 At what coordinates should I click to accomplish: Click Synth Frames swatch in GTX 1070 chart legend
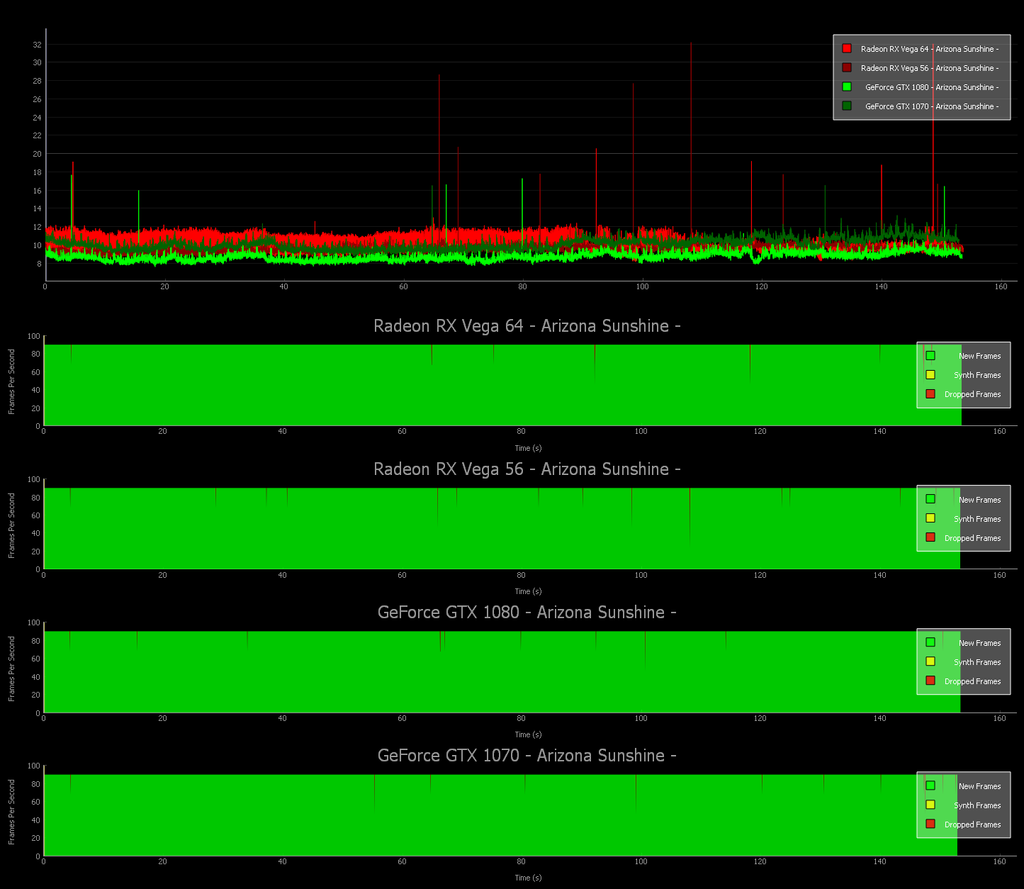[930, 804]
